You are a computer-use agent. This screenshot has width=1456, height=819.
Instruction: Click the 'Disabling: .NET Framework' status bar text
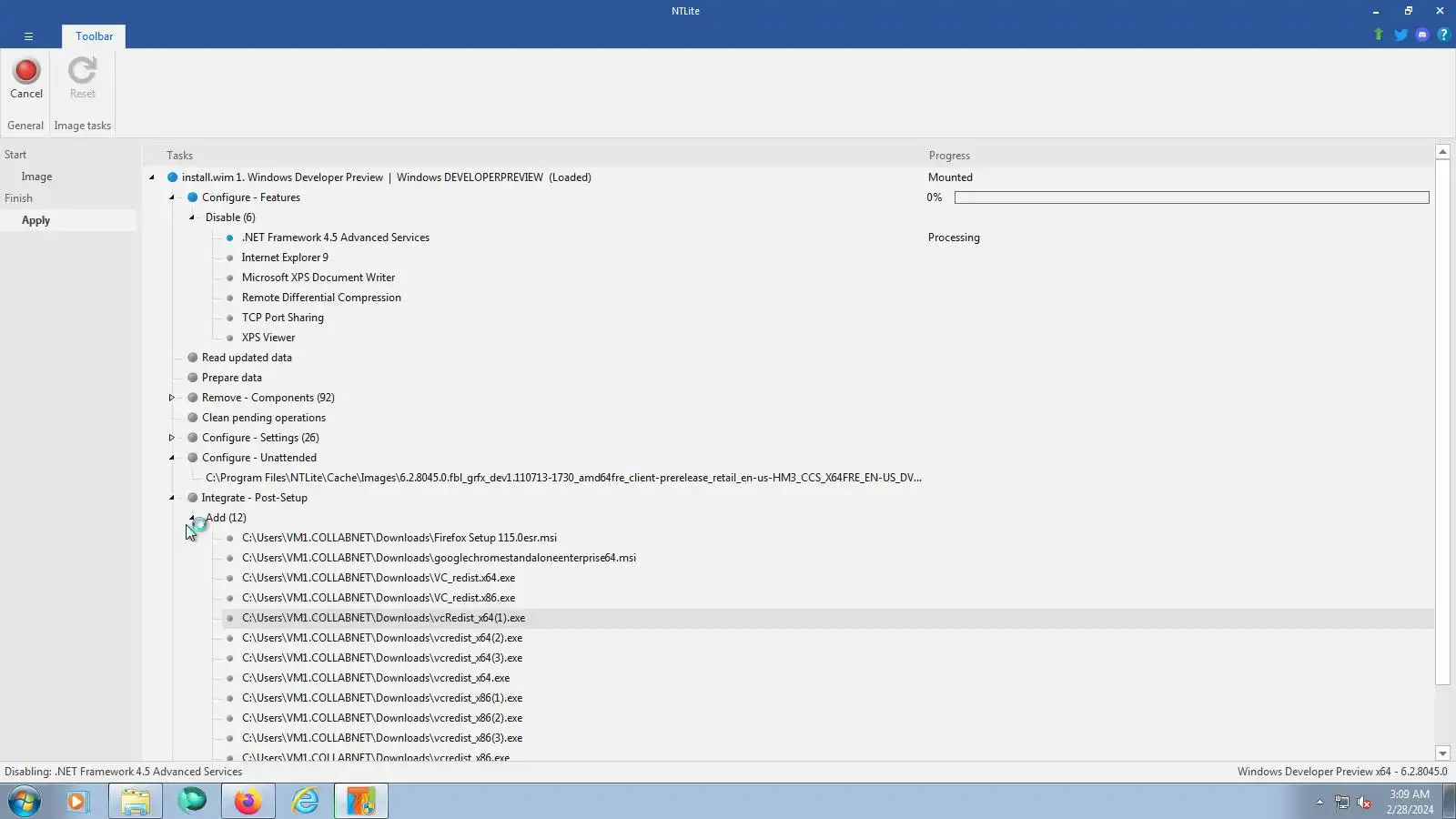click(124, 772)
